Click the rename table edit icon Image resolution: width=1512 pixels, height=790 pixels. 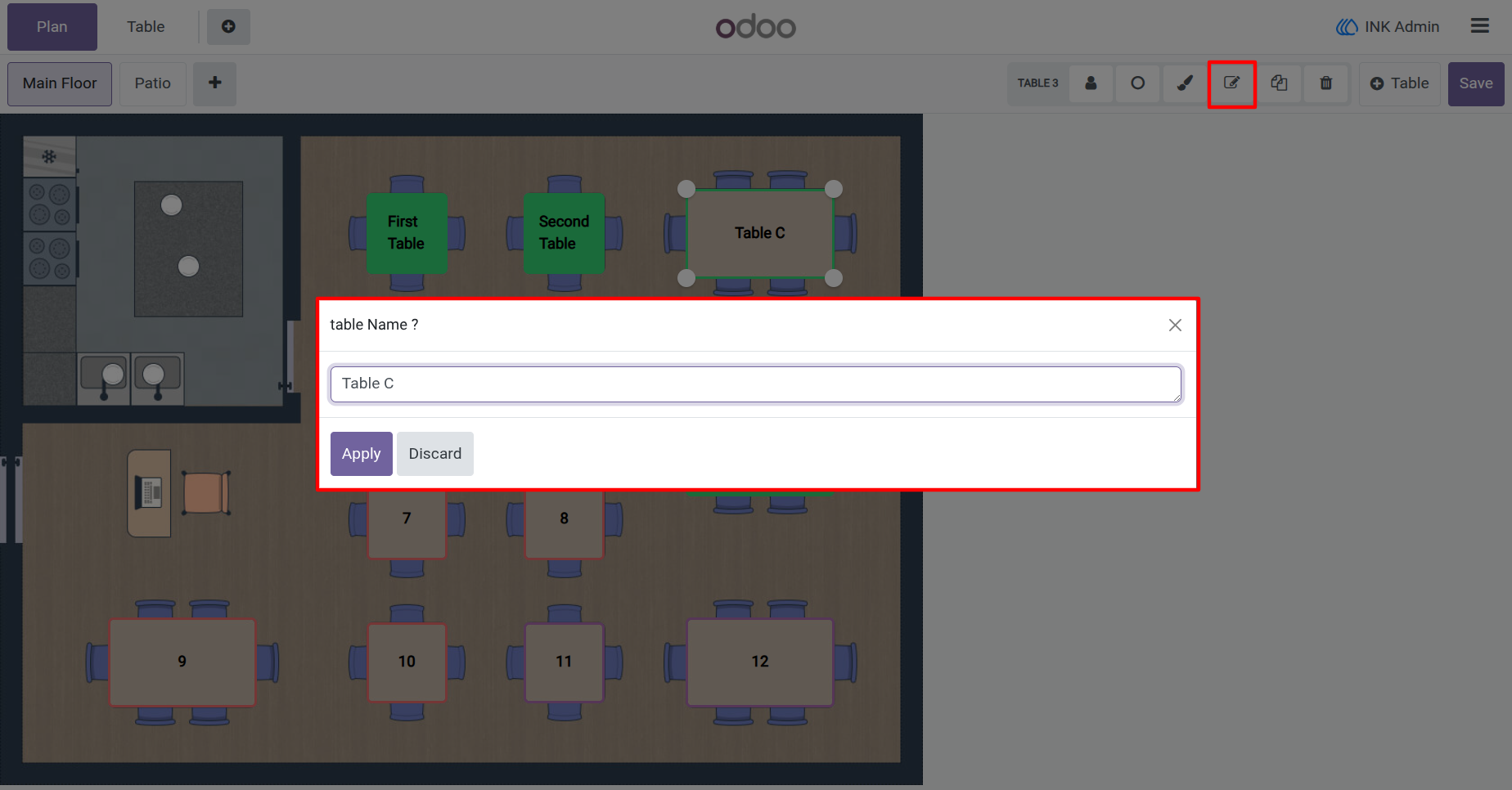(x=1231, y=83)
